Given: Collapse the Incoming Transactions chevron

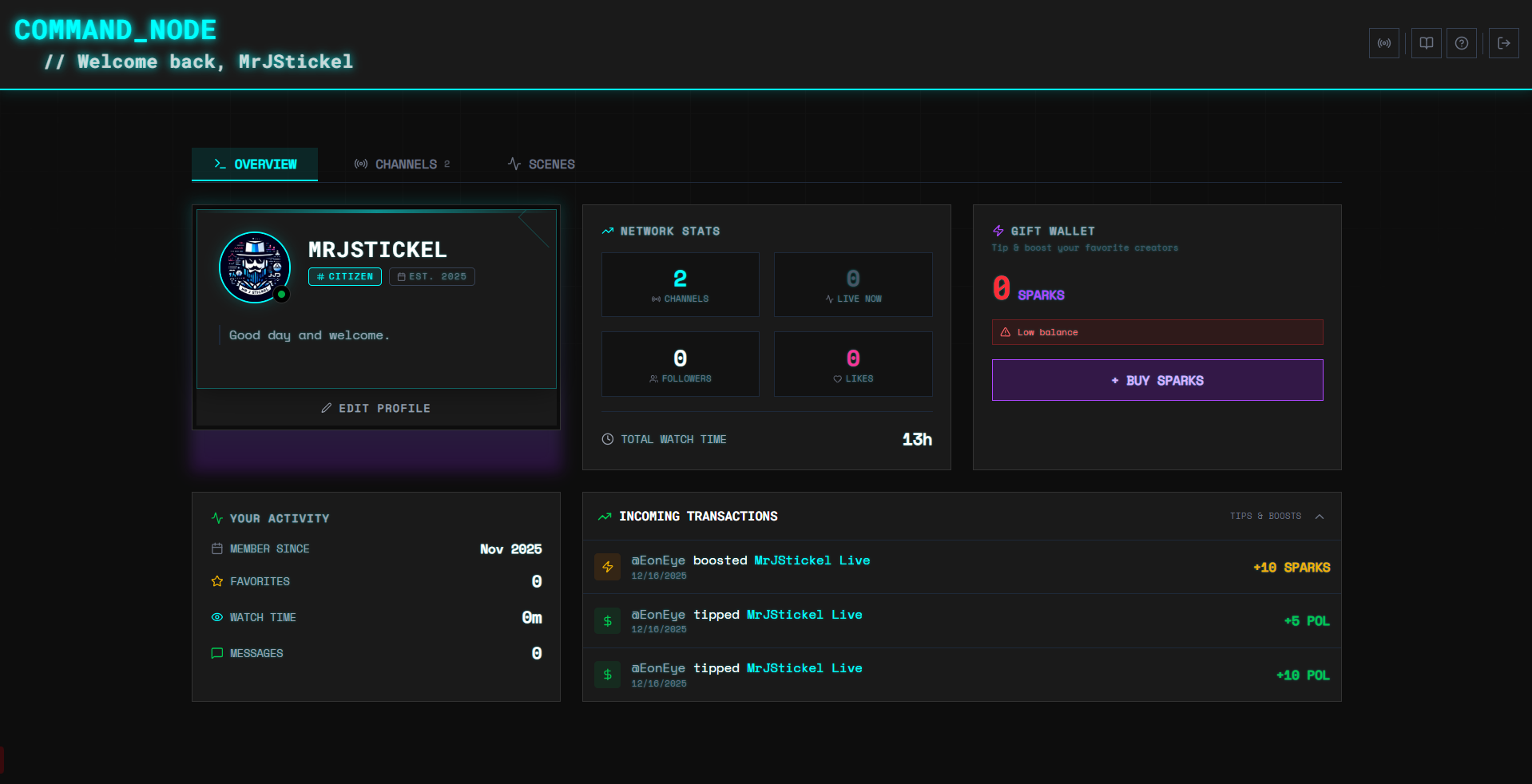Looking at the screenshot, I should point(1320,517).
